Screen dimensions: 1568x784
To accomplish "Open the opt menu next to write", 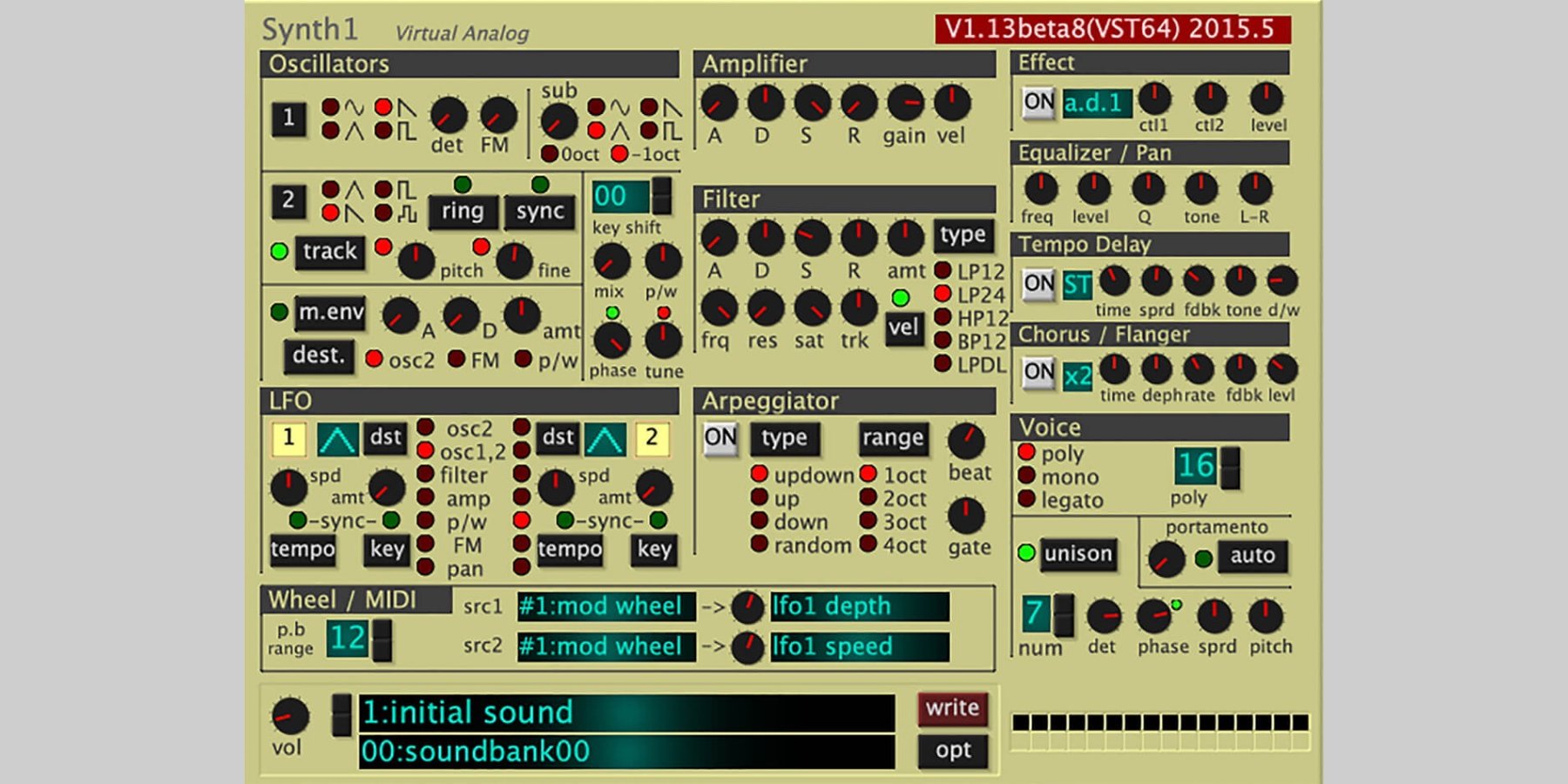I will tap(952, 750).
